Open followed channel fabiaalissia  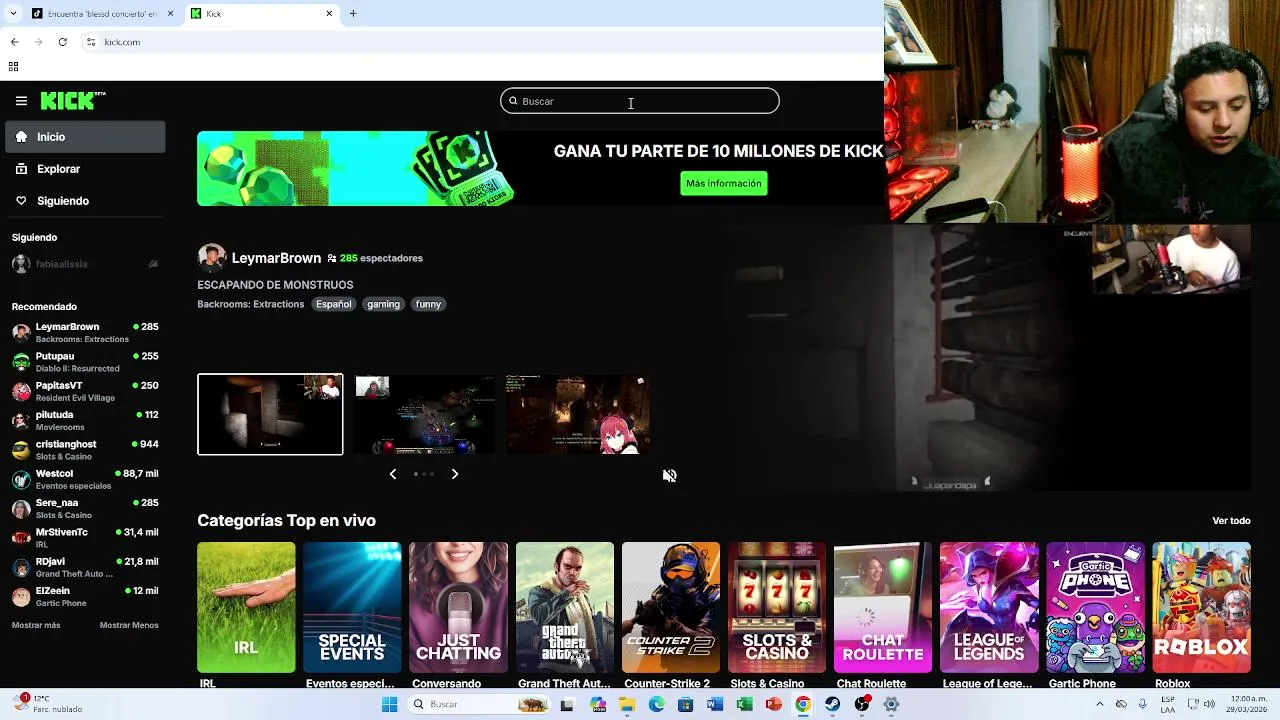pyautogui.click(x=85, y=264)
